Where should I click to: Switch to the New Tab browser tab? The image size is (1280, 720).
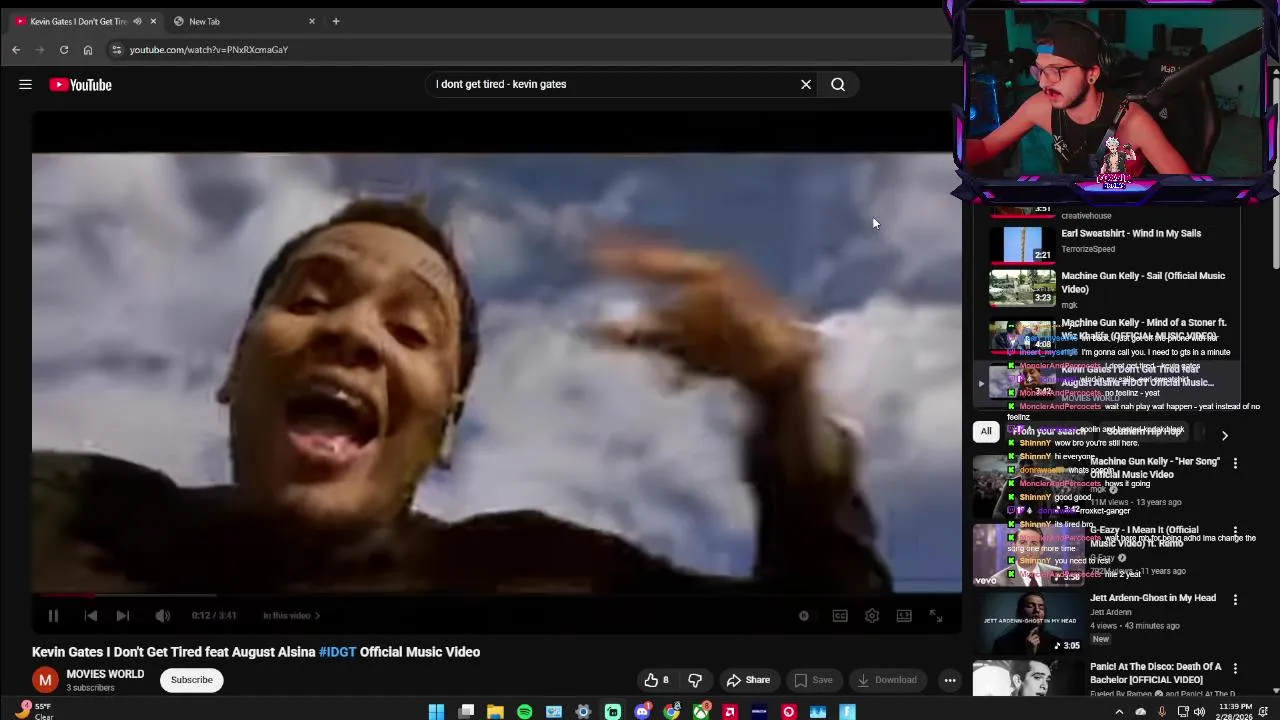pyautogui.click(x=243, y=21)
